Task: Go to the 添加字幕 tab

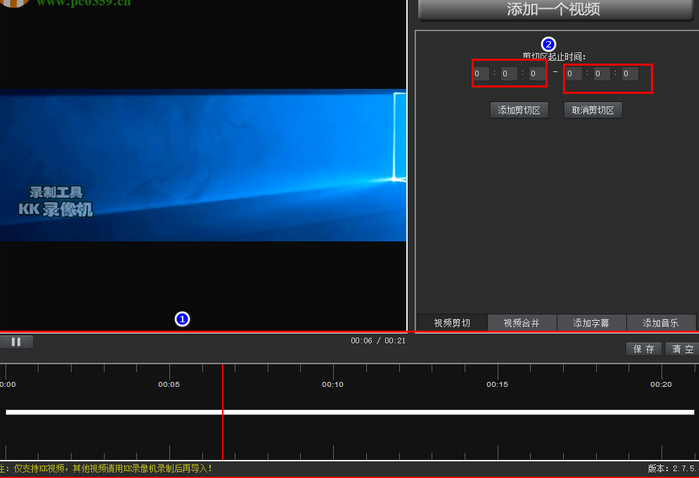Action: (591, 323)
